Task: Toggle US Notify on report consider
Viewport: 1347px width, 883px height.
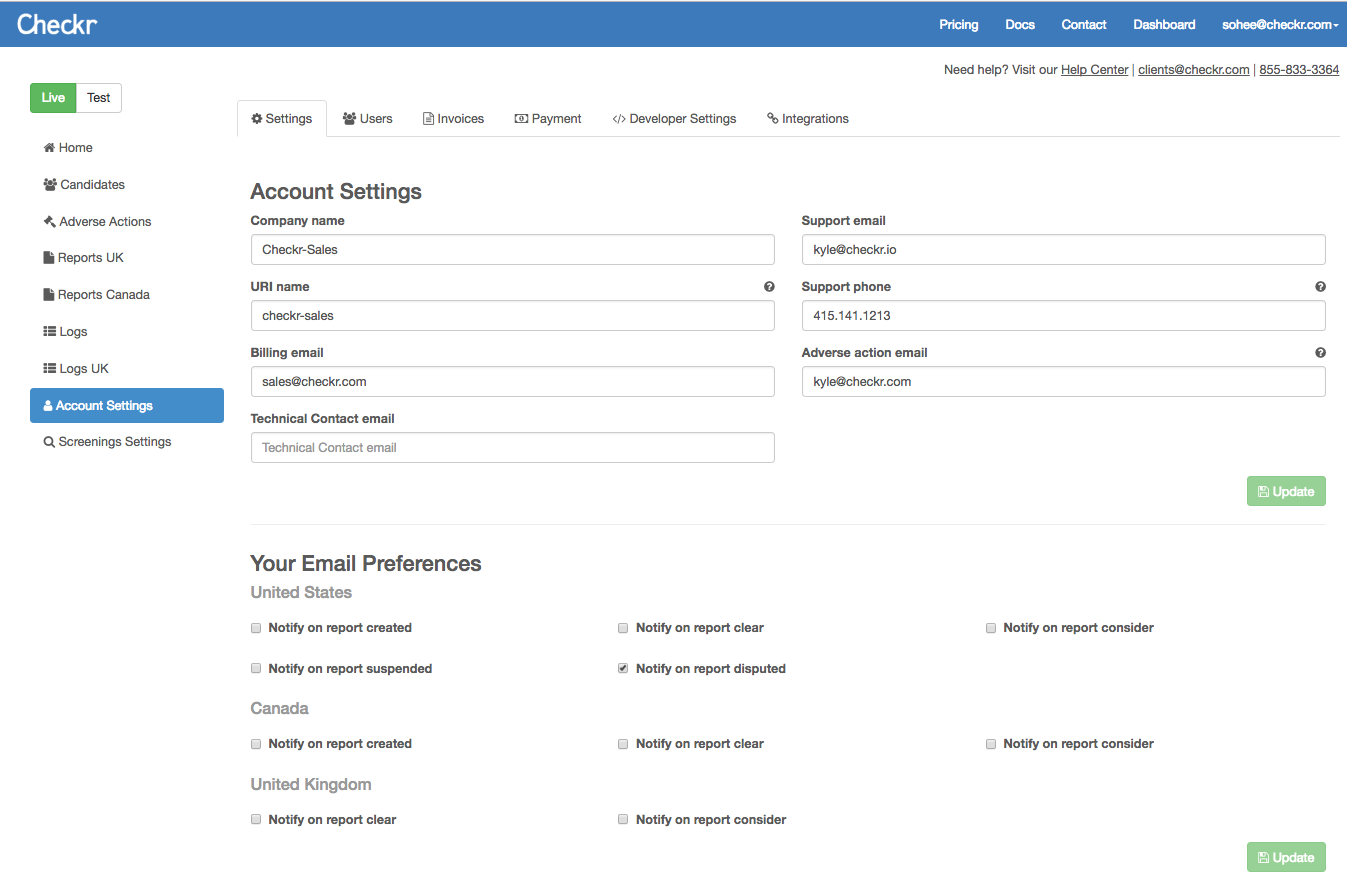Action: (x=991, y=628)
